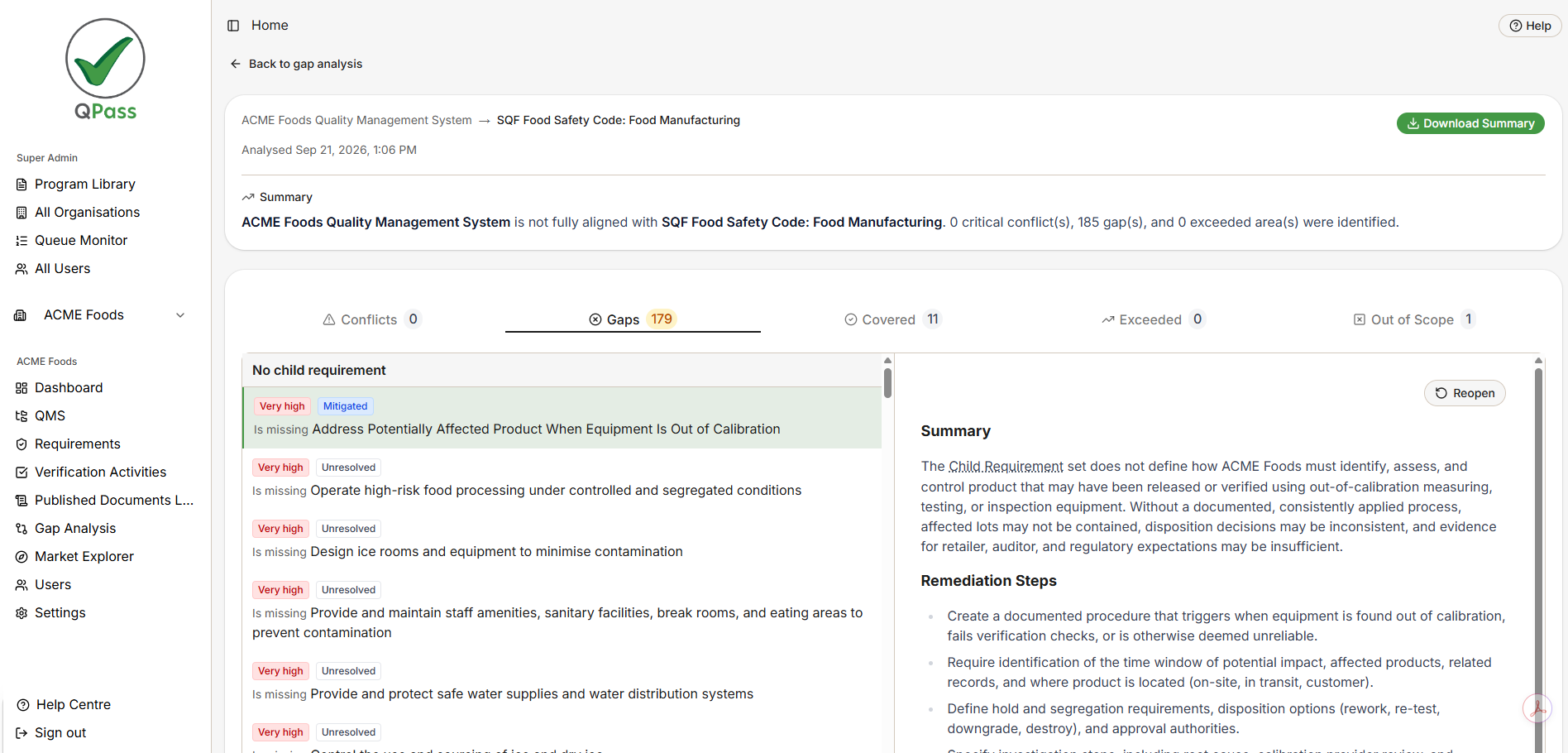
Task: Expand the ACME Foods organisation dropdown
Action: coord(180,315)
